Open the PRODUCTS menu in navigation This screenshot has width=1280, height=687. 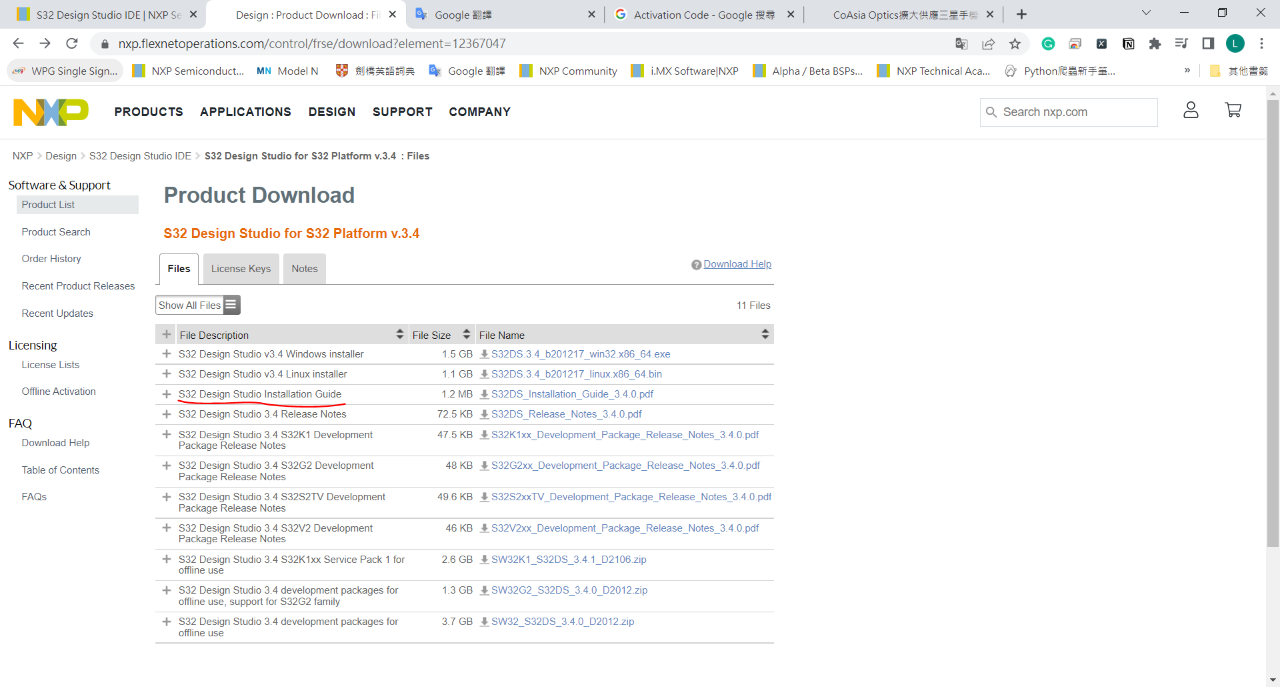tap(148, 112)
